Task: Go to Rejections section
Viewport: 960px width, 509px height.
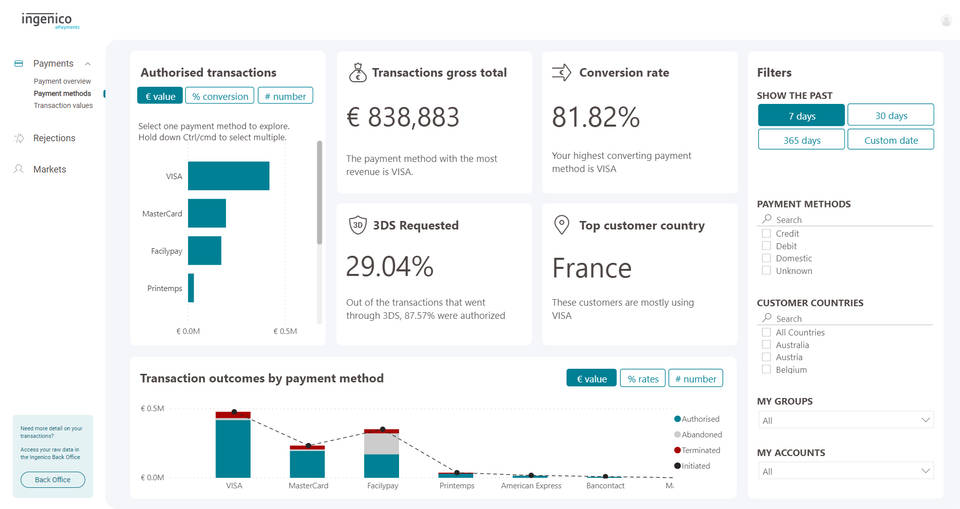Action: (x=54, y=138)
